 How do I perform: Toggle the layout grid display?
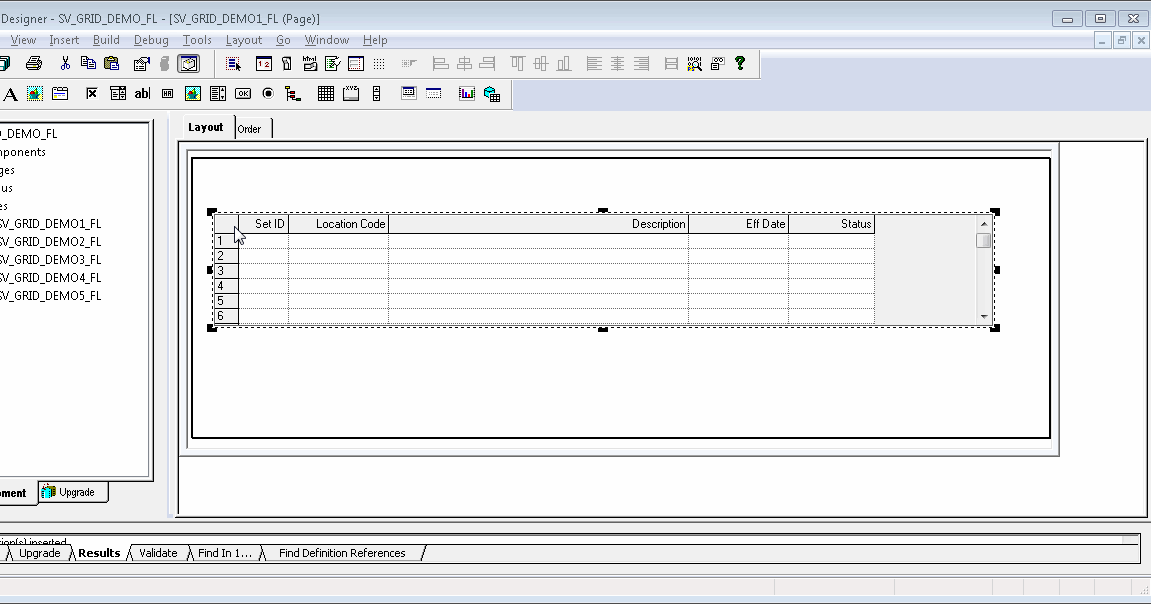(x=378, y=63)
